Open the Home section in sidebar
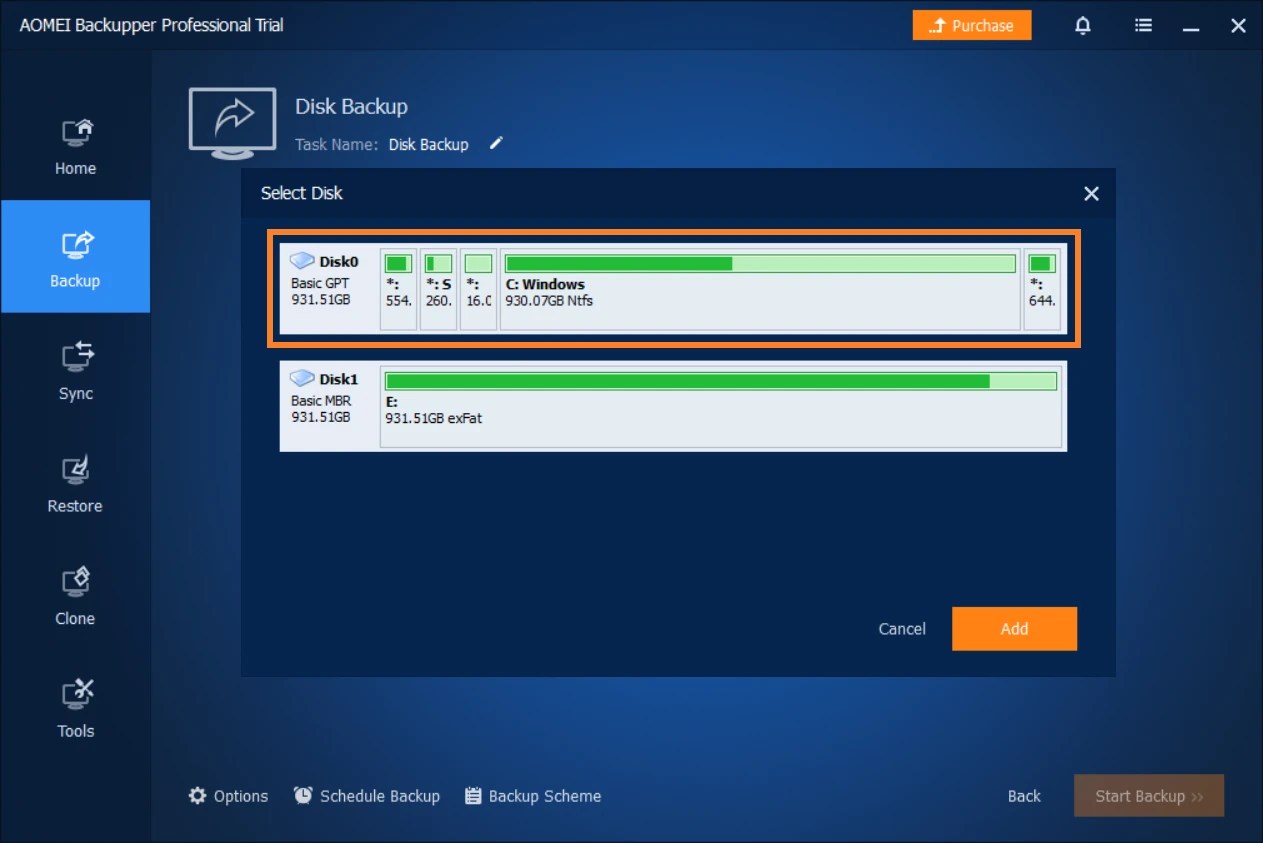 (75, 145)
